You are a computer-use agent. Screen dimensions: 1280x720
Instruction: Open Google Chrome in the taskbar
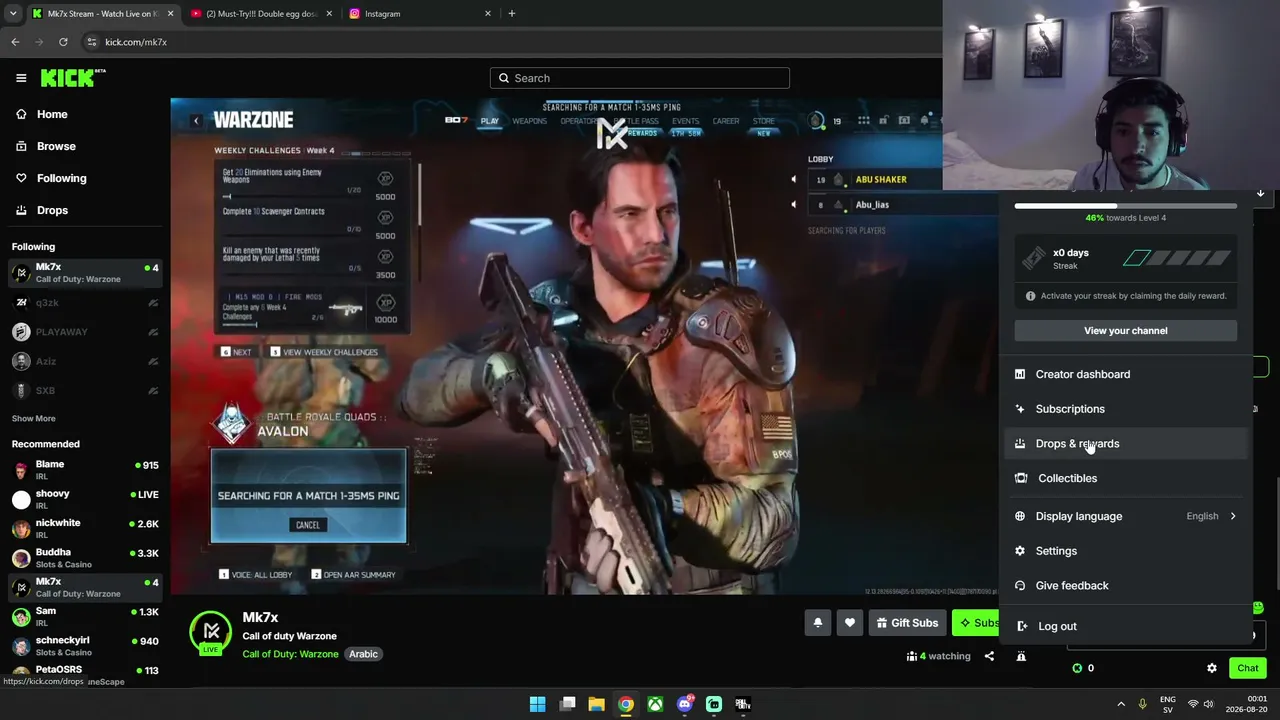(626, 704)
